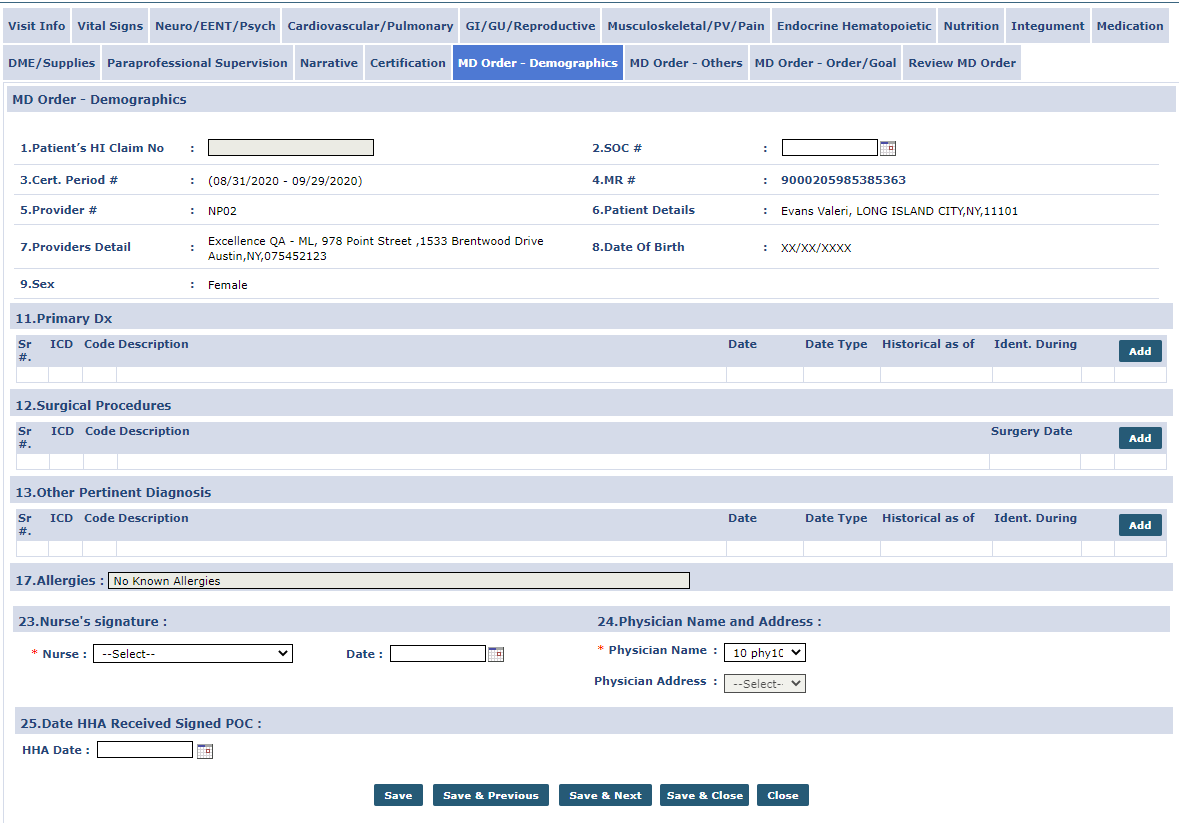Click Add in Surgical Procedures section

1140,438
